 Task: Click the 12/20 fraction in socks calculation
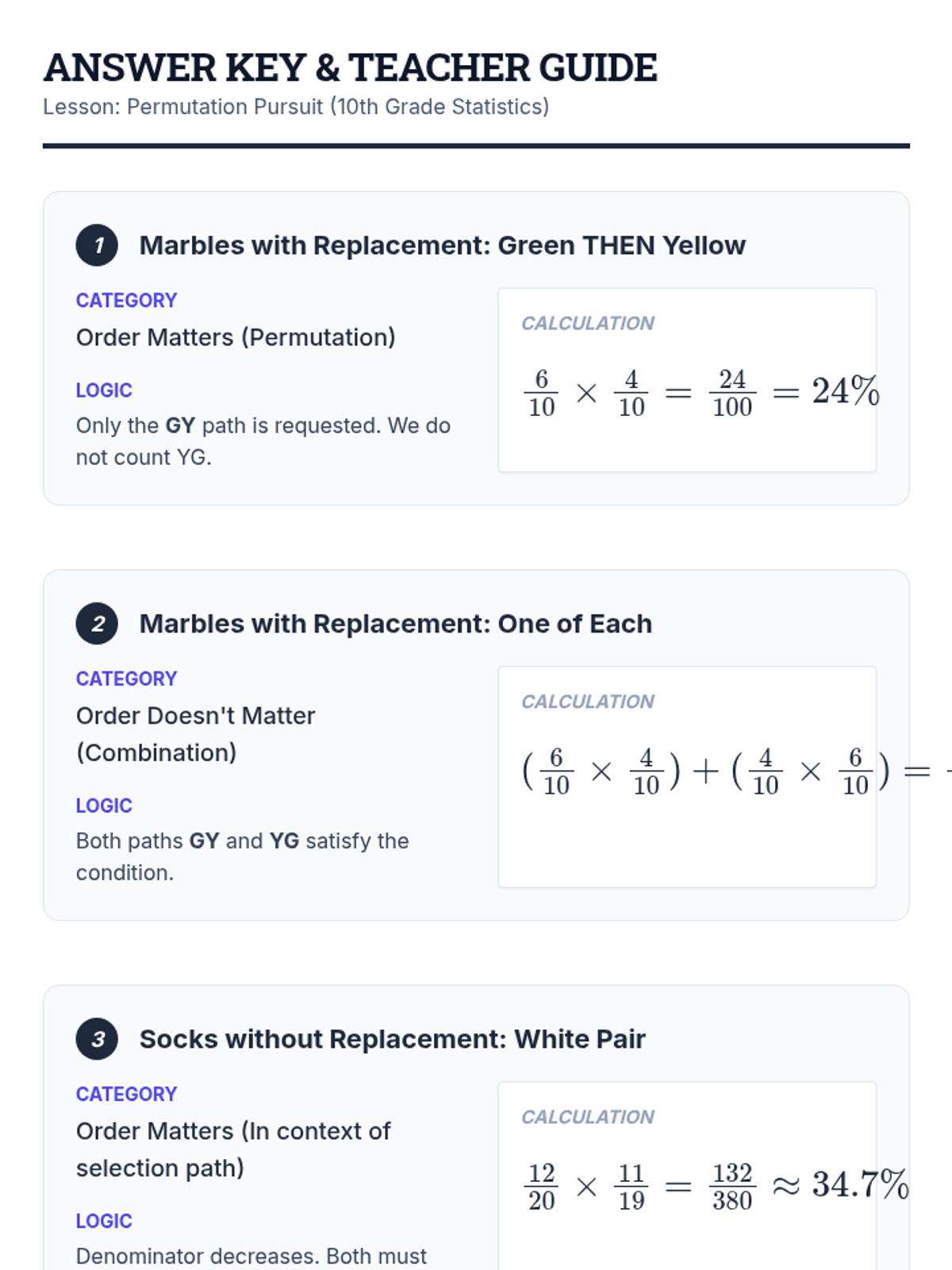[541, 1187]
